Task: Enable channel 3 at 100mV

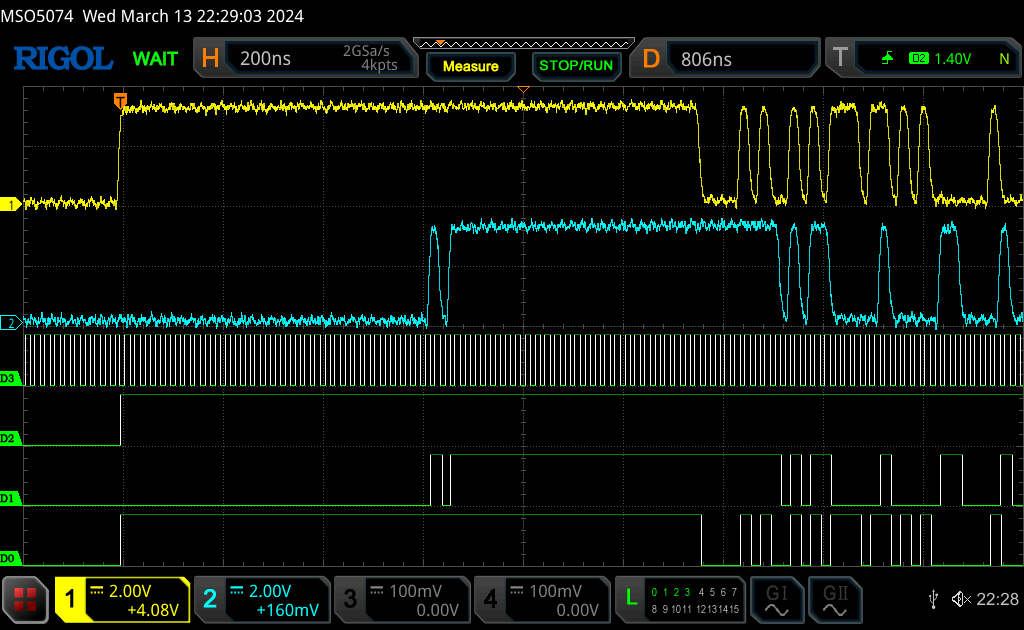Action: coord(402,599)
